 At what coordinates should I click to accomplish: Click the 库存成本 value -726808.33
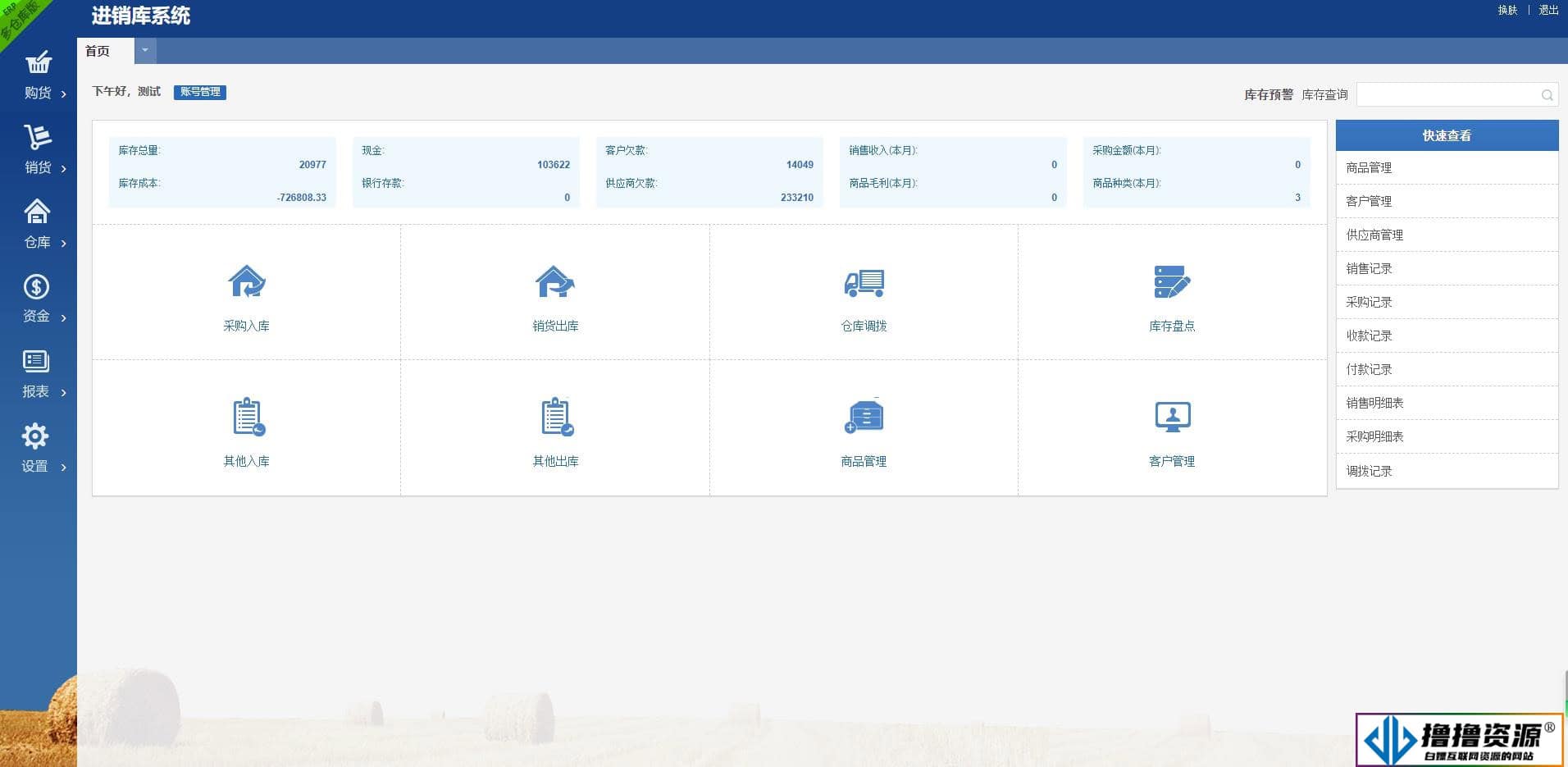click(x=301, y=198)
